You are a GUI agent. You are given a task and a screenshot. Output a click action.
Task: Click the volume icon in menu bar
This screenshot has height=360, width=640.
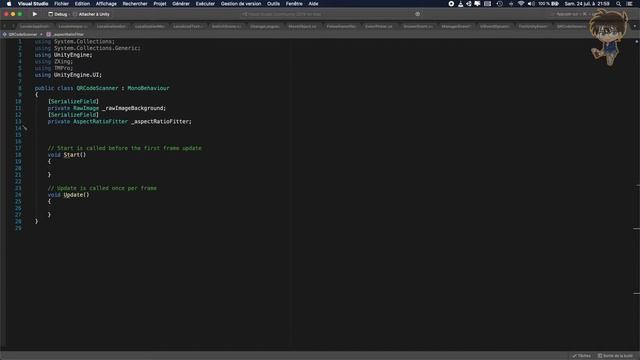531,4
